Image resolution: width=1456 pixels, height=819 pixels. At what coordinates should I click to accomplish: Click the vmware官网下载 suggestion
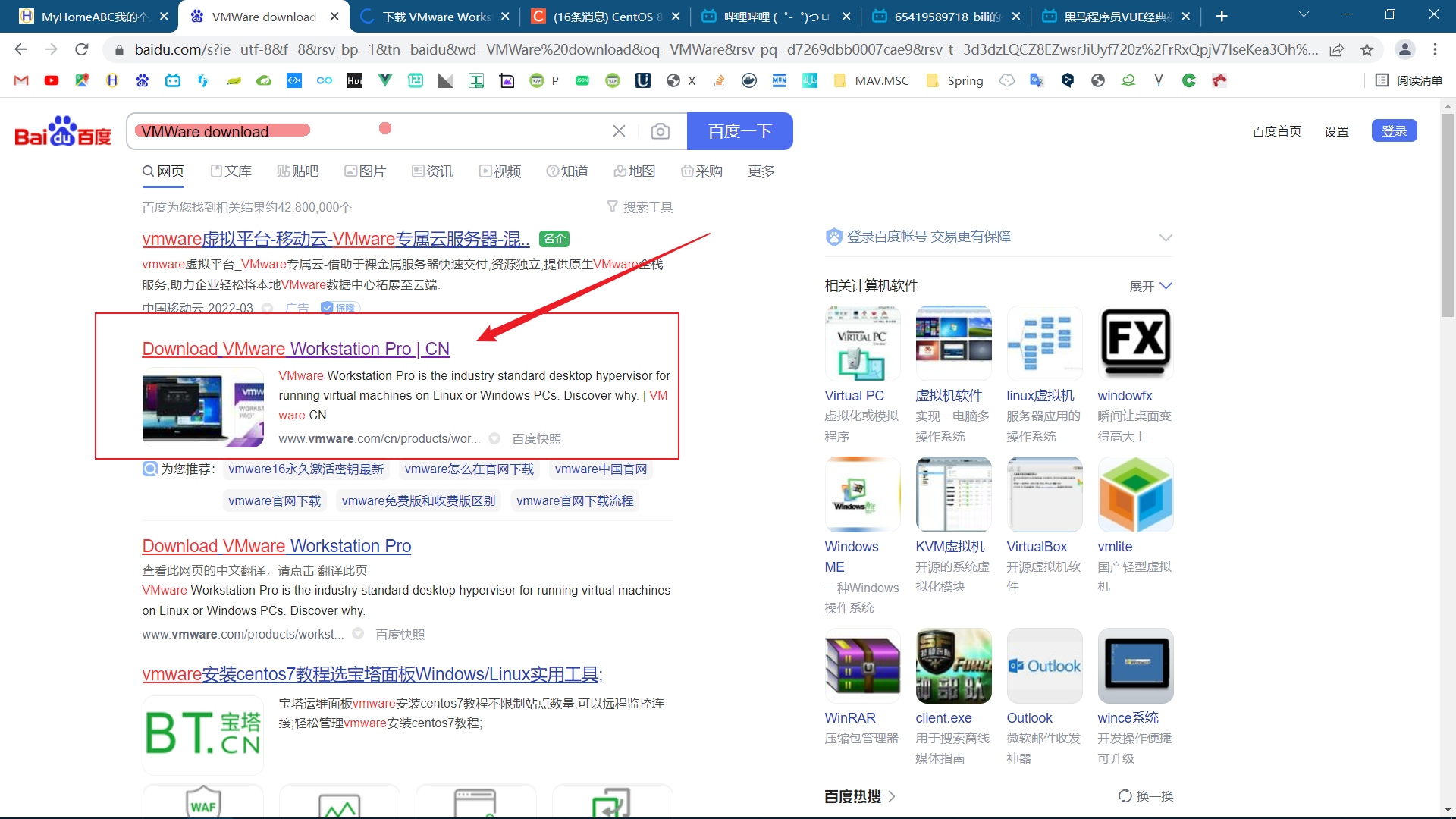point(275,500)
